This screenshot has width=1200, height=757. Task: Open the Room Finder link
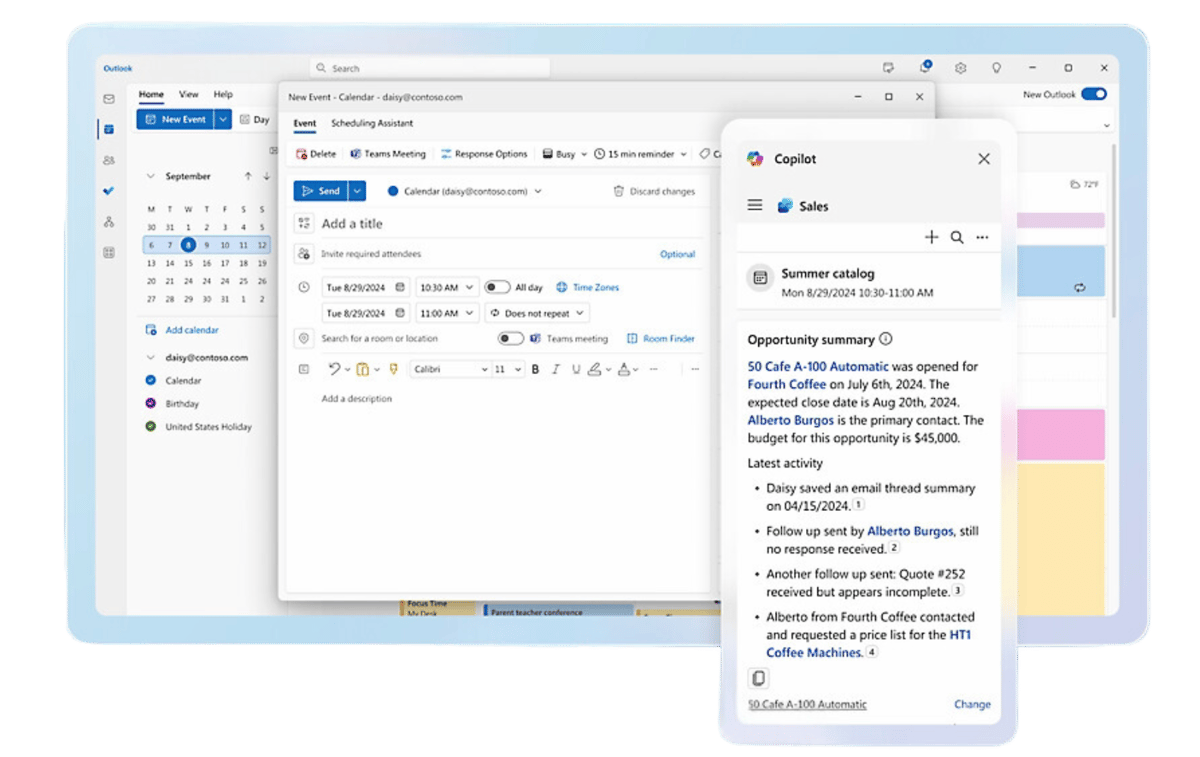pos(661,338)
